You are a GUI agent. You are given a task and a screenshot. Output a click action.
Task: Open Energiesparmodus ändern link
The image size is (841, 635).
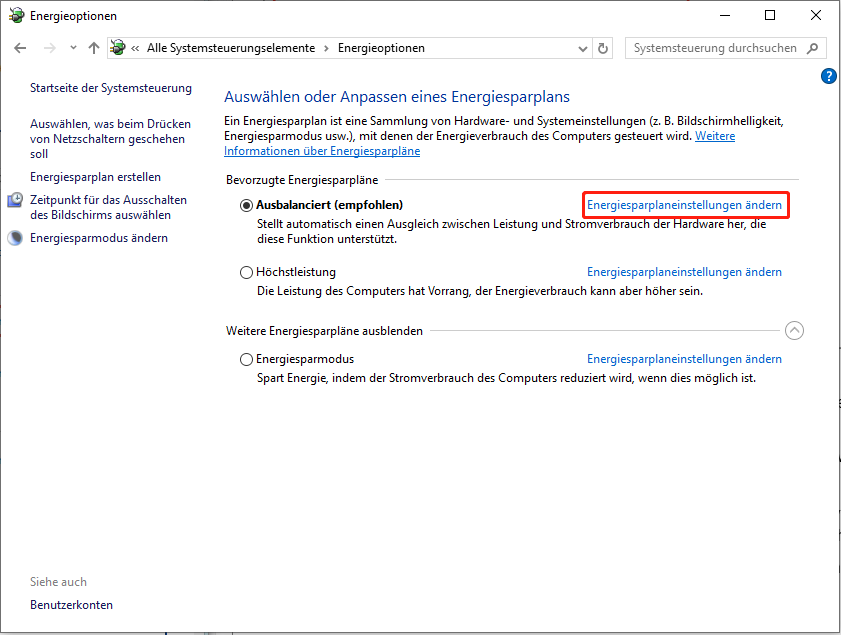[x=99, y=238]
